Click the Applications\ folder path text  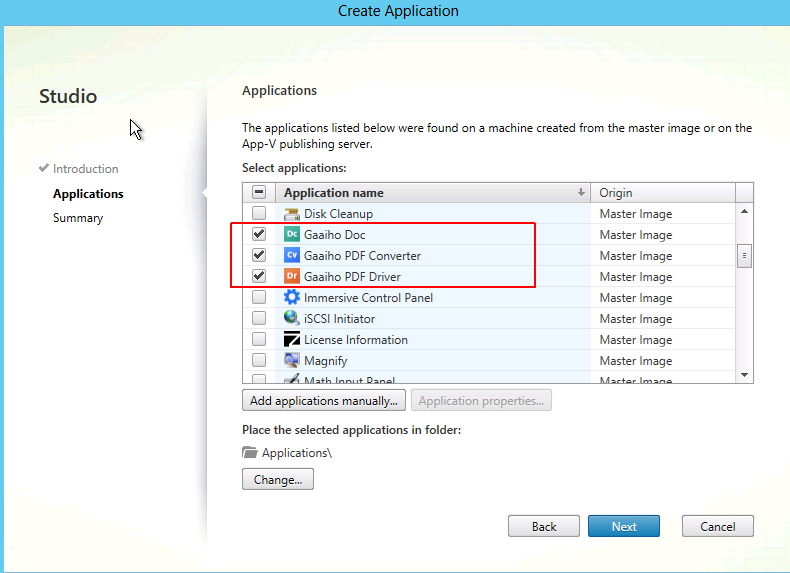(297, 453)
